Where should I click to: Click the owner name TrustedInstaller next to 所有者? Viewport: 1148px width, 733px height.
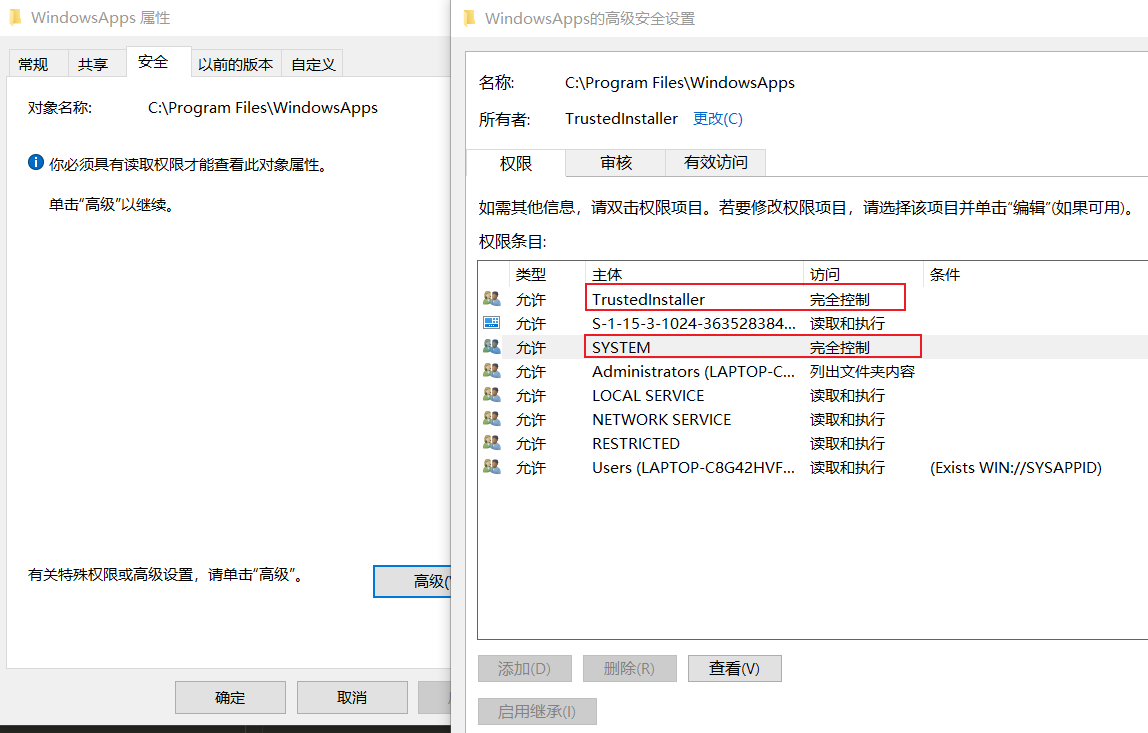(621, 119)
